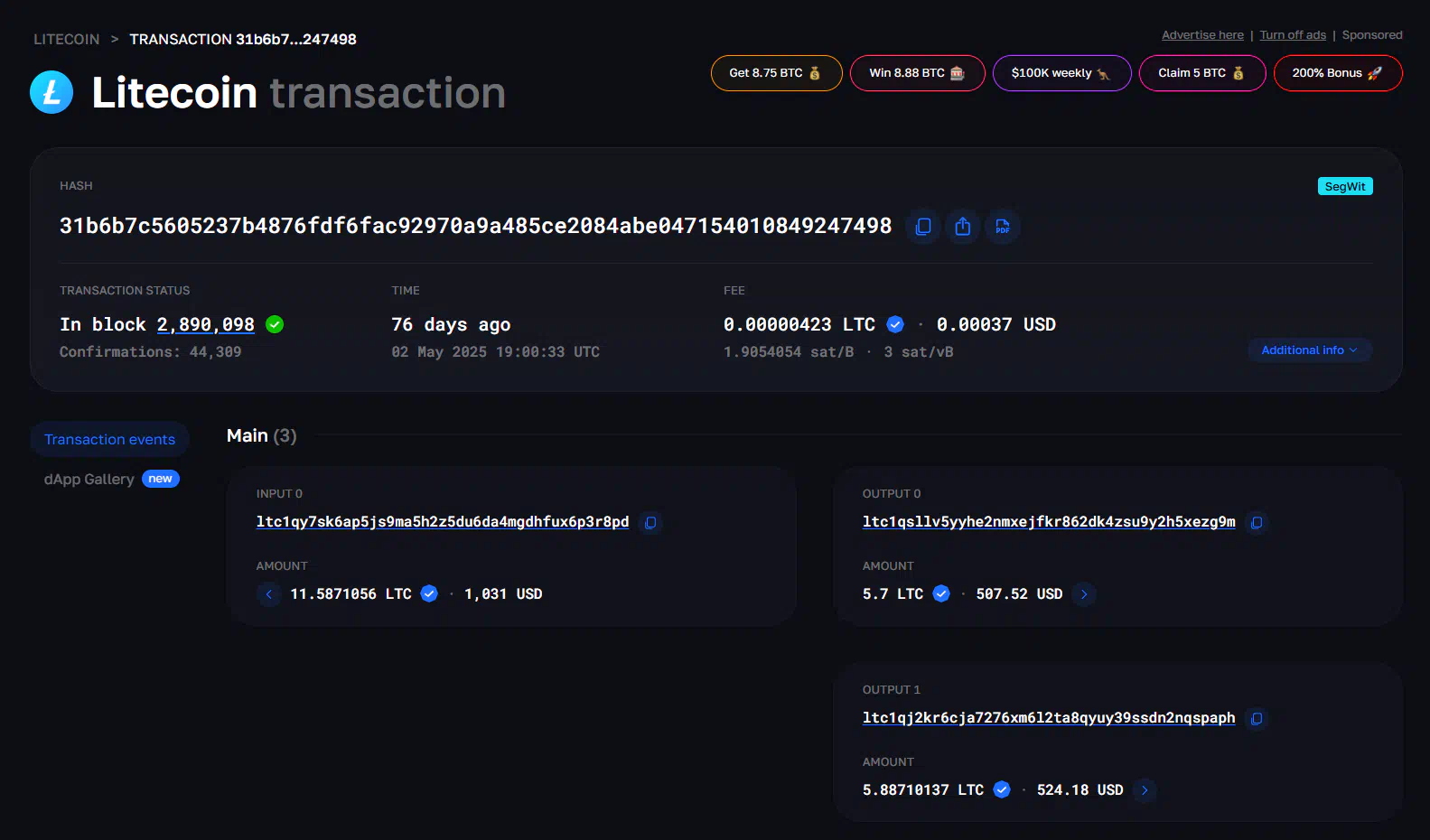Screen dimensions: 1430x840
Task: Click the 11.5871056 LTC input amount
Action: click(x=350, y=593)
